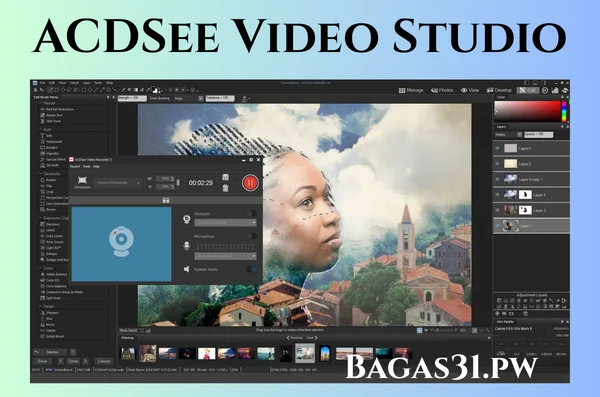
Task: Select the Layer 4 mask thumbnail
Action: (x=525, y=194)
